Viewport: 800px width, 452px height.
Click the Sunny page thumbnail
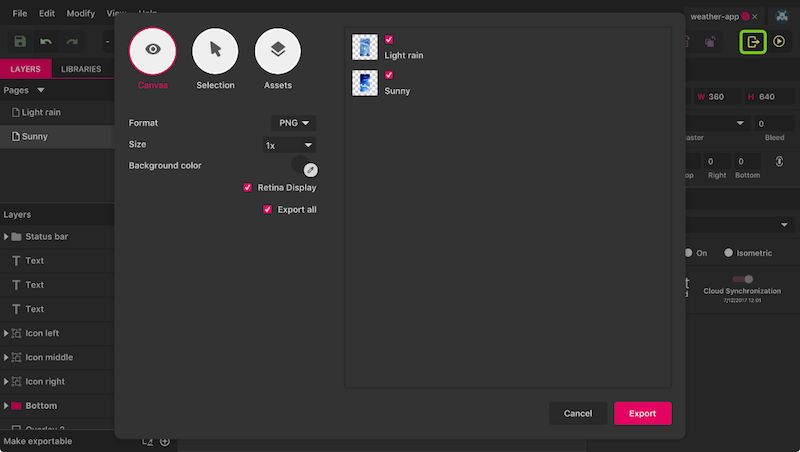pos(365,83)
